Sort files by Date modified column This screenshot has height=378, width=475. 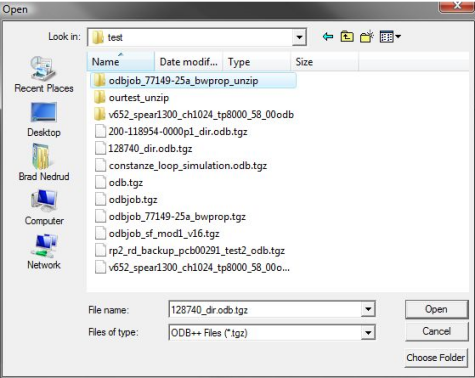pos(189,62)
